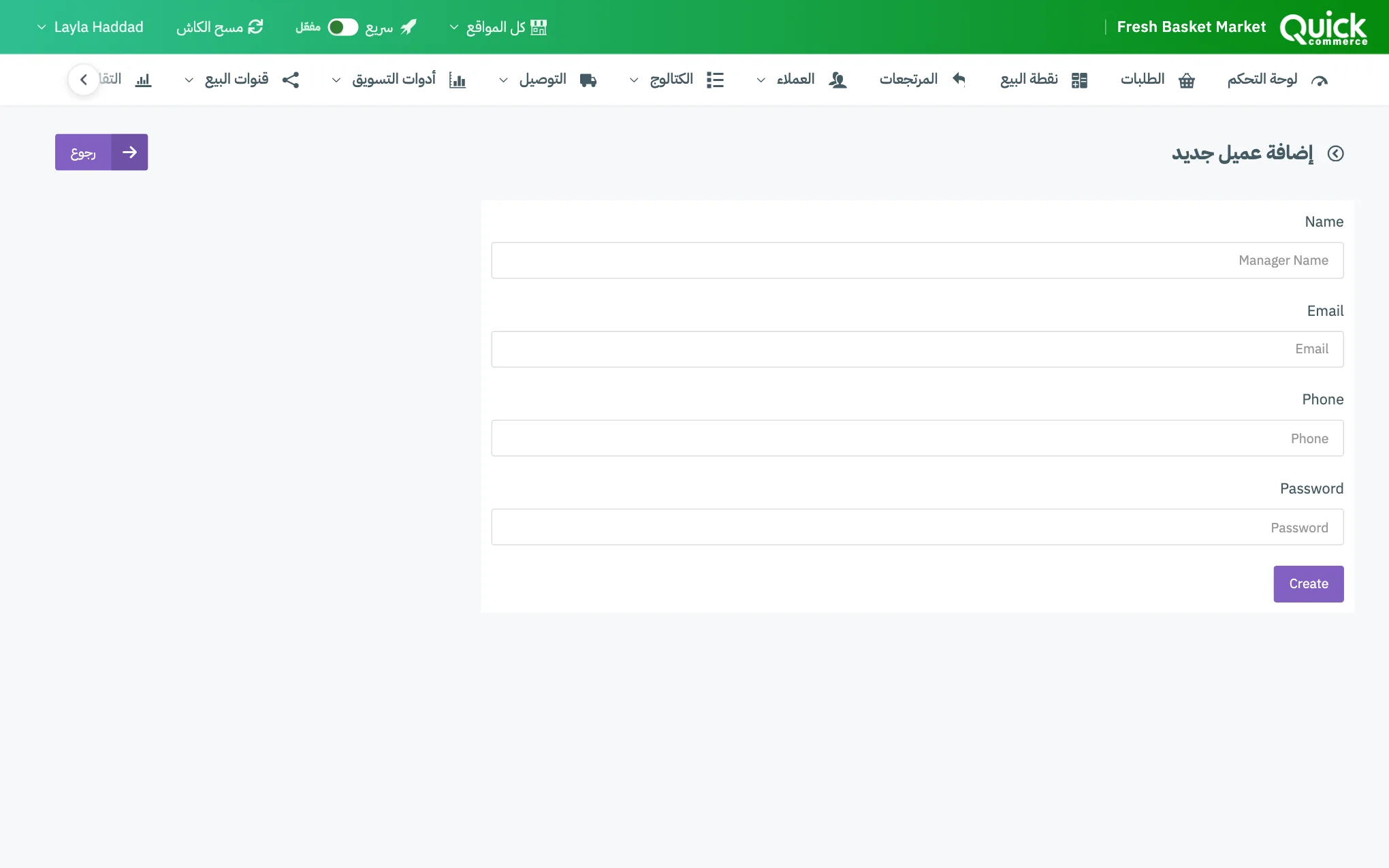Focus the Manager Name input field

click(917, 260)
